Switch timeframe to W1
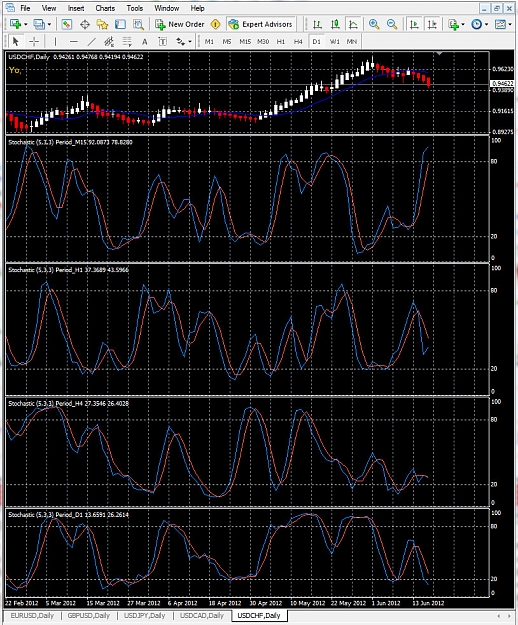 334,41
